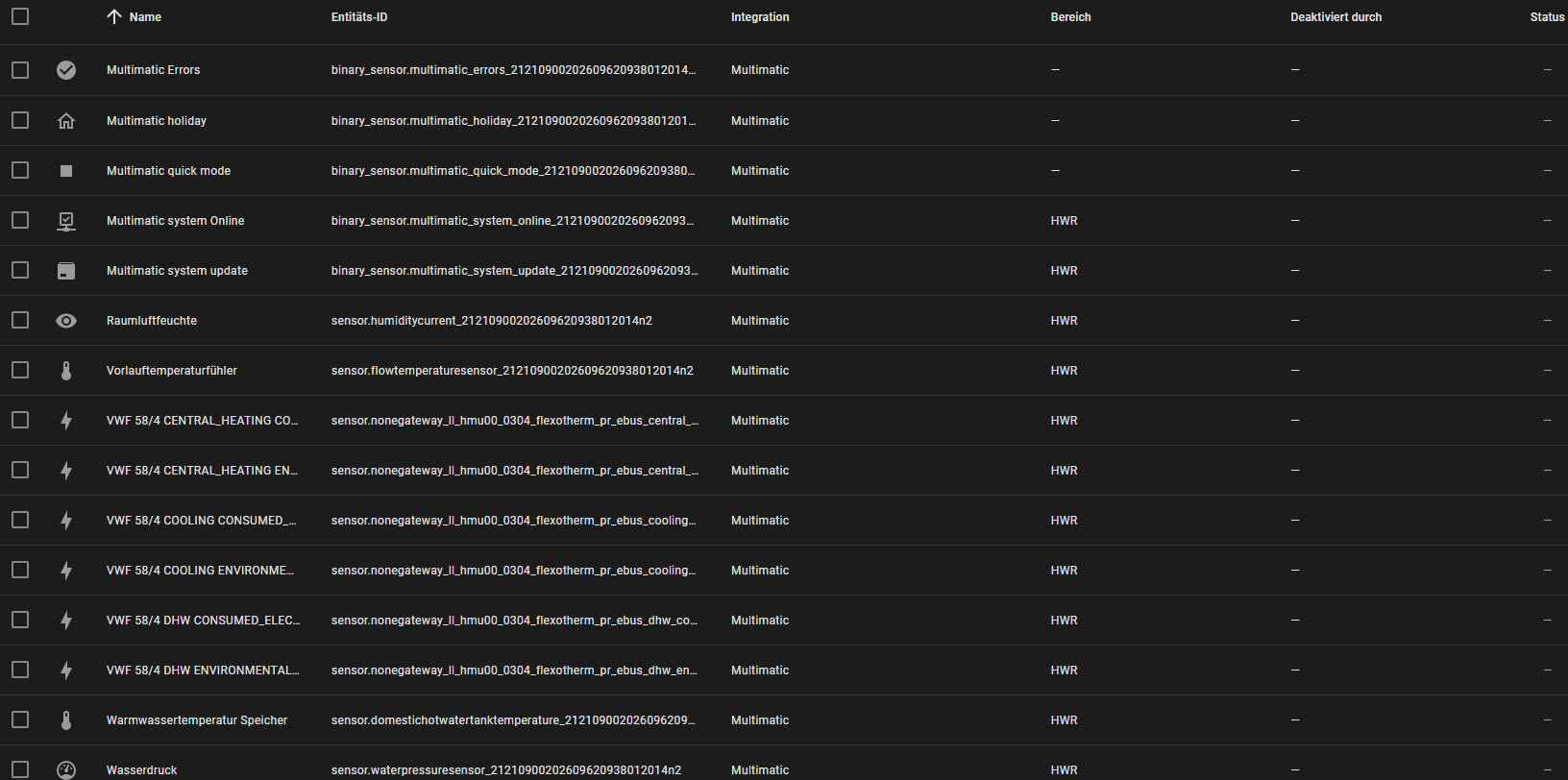The height and width of the screenshot is (780, 1568).
Task: Check the box for Vorlauftemperaturfühler
Action: (x=20, y=370)
